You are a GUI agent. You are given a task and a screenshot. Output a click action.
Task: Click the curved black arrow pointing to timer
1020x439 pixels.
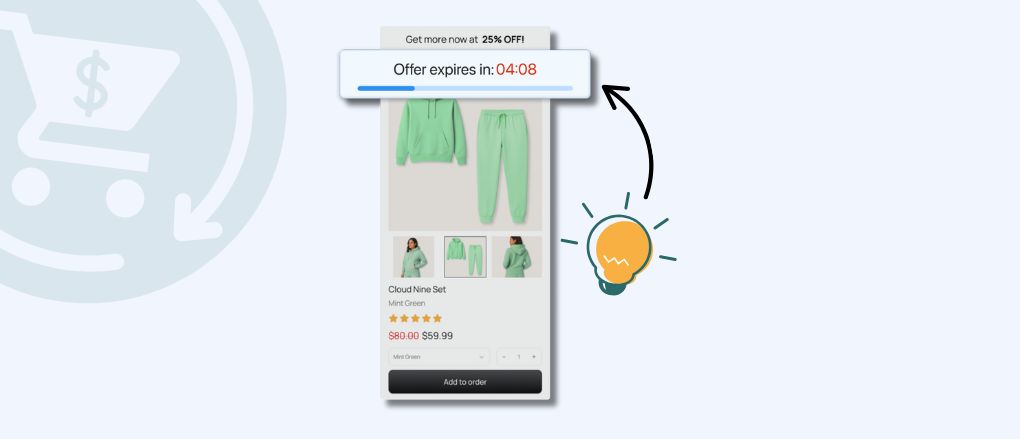[632, 140]
